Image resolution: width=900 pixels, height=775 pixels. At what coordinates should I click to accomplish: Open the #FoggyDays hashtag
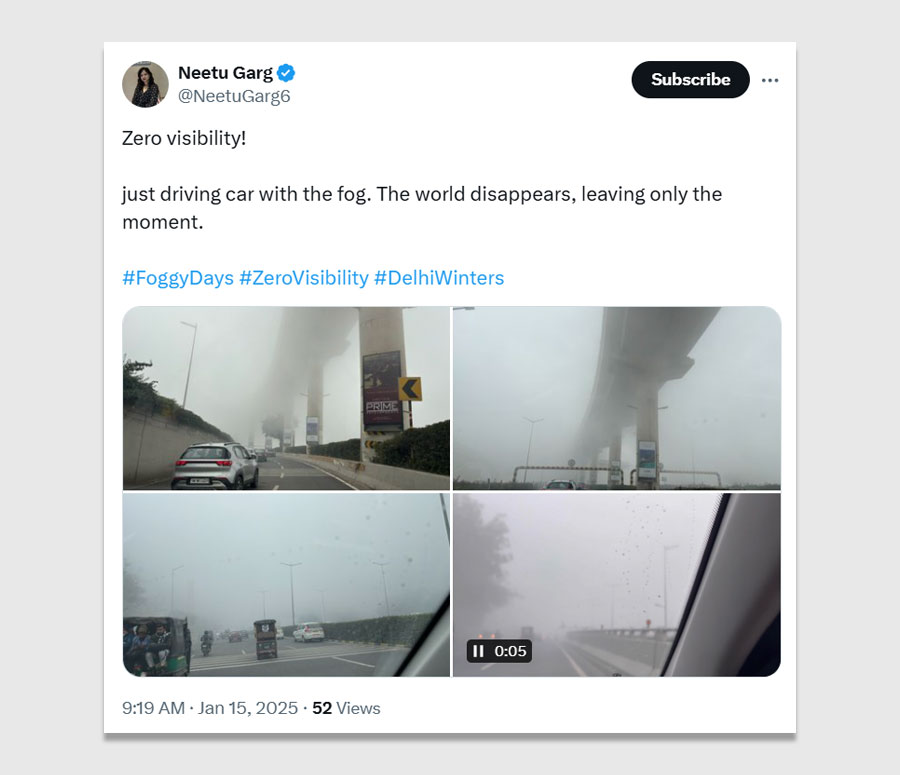[x=178, y=278]
